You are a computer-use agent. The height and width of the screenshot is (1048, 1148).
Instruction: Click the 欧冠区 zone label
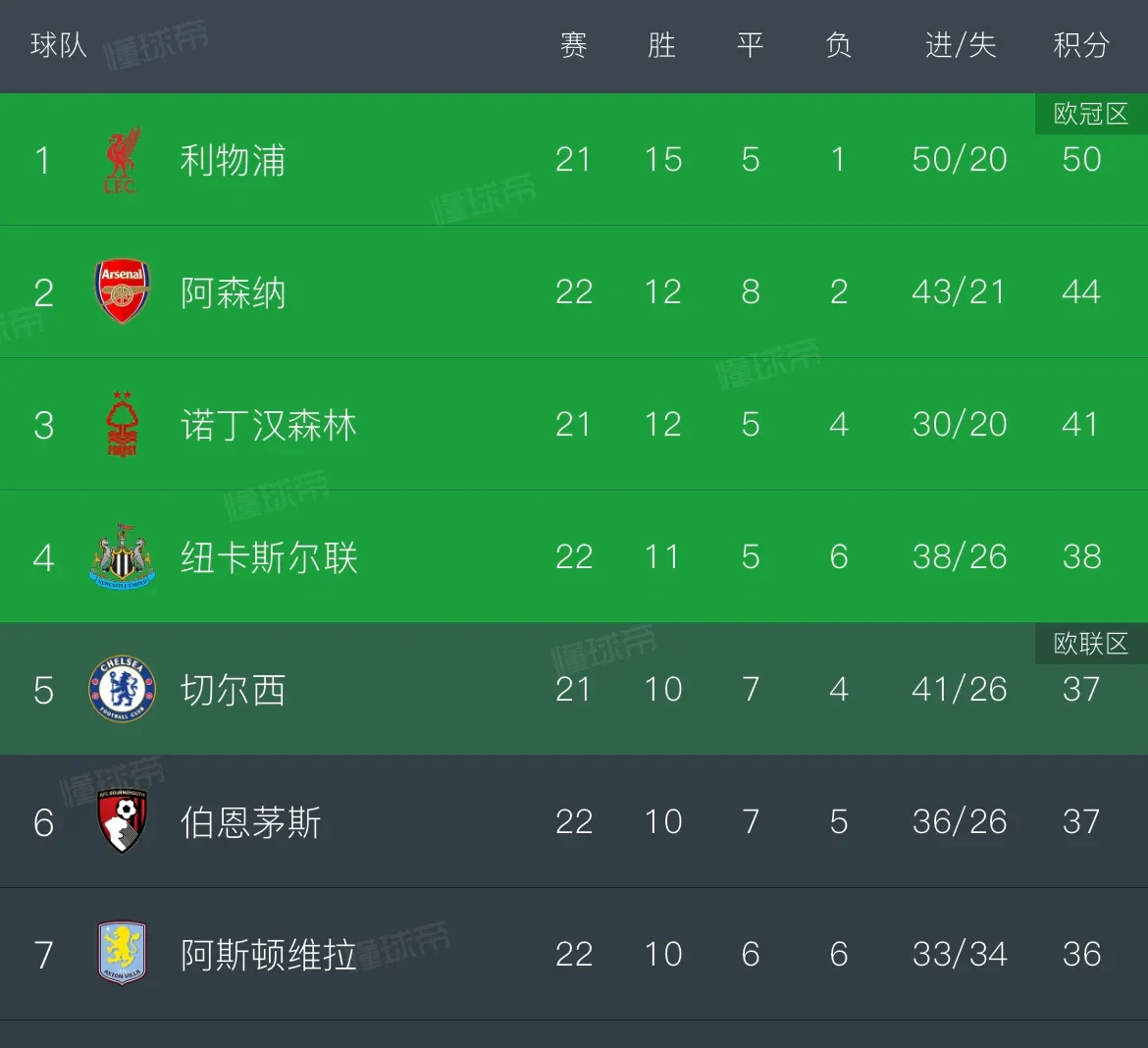[x=1090, y=114]
